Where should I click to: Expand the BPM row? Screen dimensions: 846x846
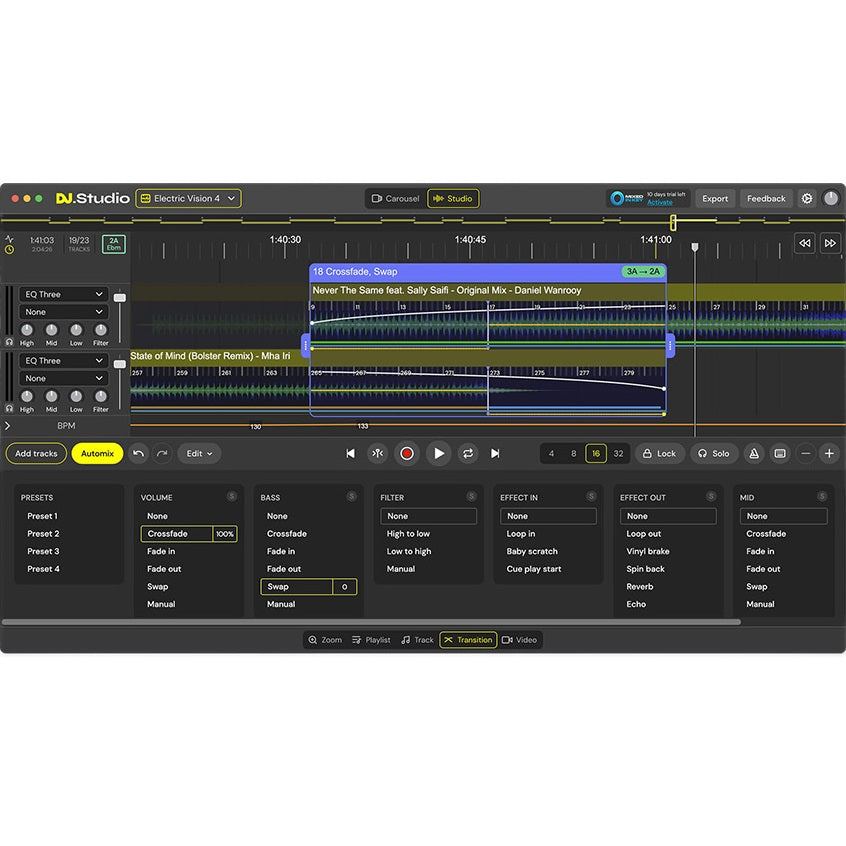click(8, 426)
